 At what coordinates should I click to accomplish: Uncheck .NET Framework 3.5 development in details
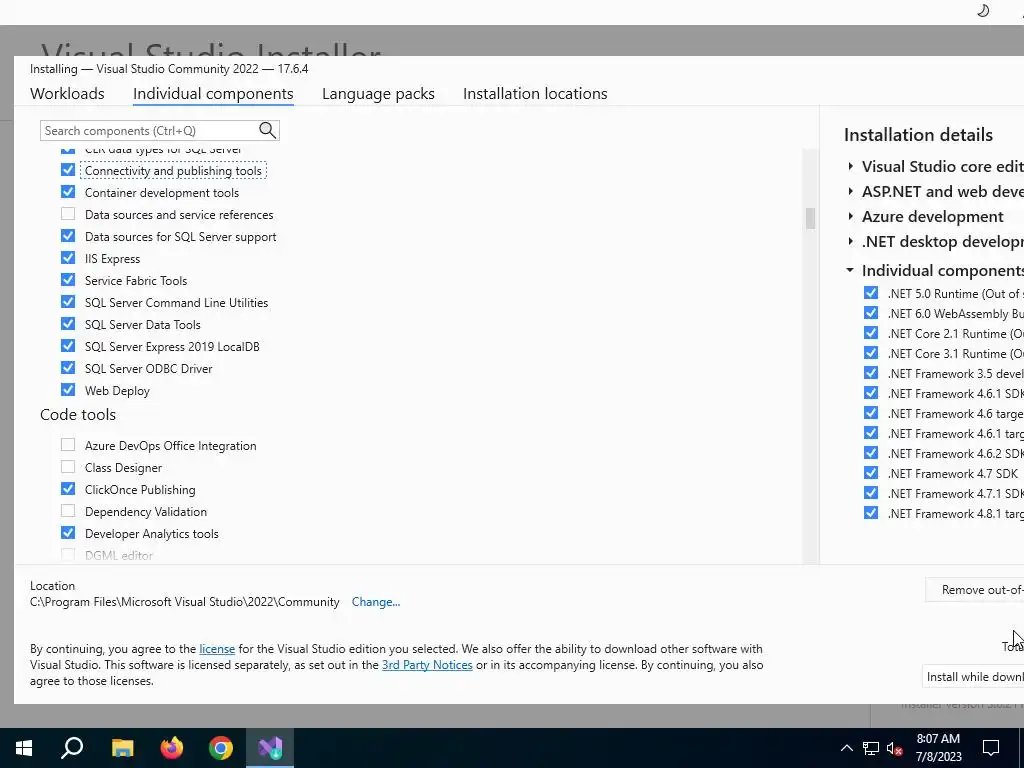pyautogui.click(x=871, y=373)
